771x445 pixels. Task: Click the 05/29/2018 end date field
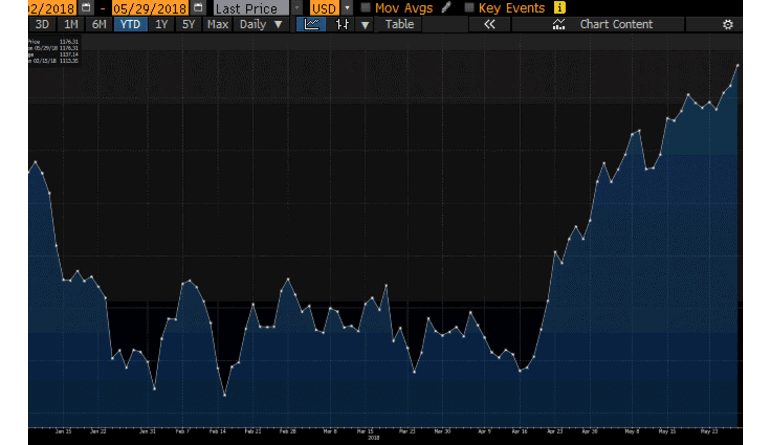[150, 8]
